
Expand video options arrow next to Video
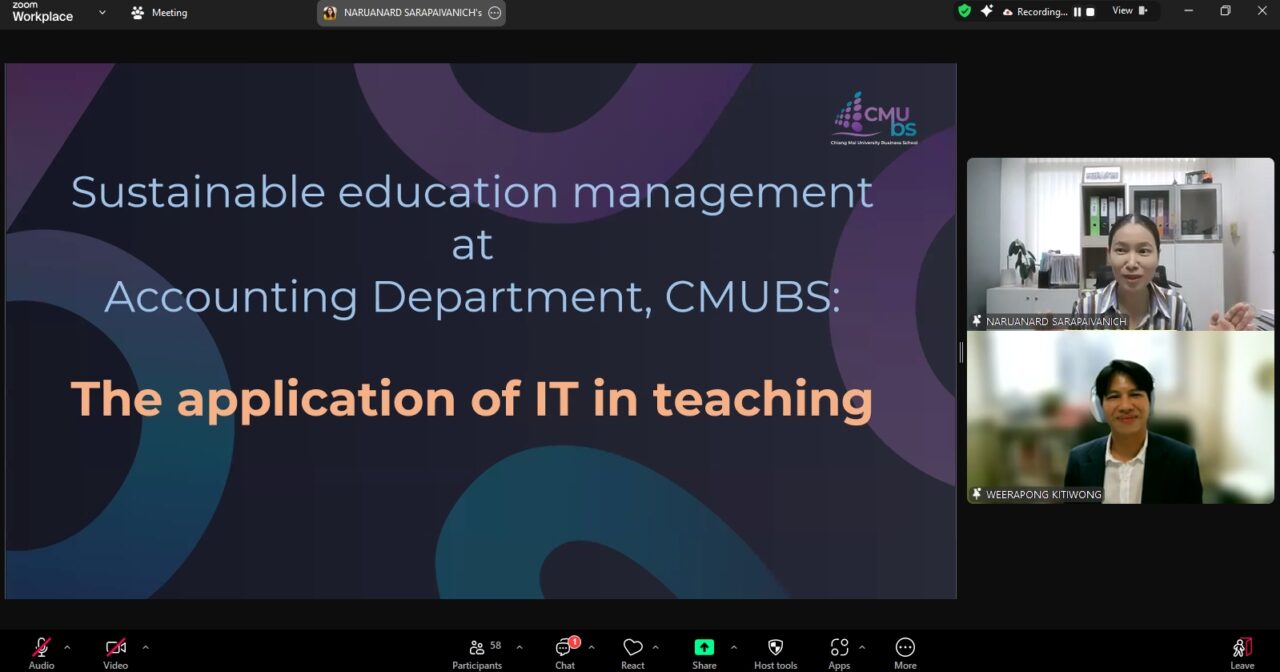(x=146, y=647)
